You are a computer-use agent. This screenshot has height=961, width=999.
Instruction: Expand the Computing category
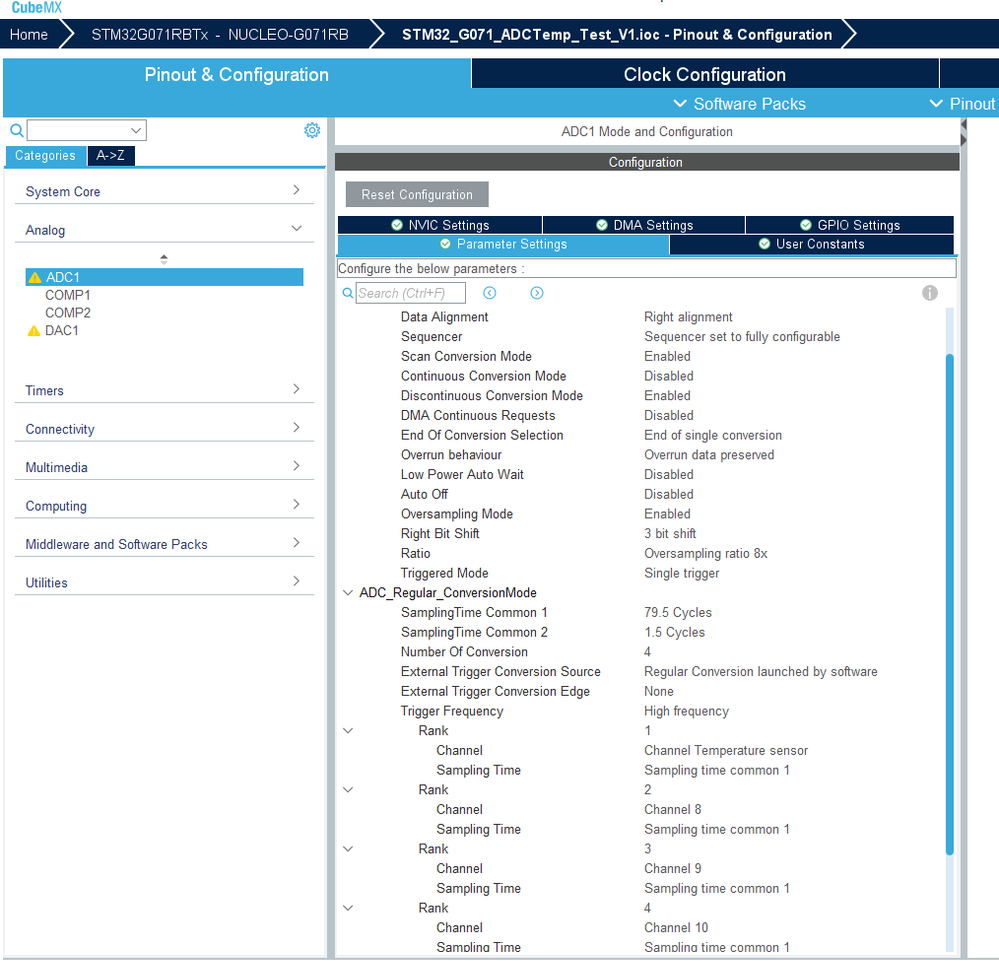click(296, 504)
